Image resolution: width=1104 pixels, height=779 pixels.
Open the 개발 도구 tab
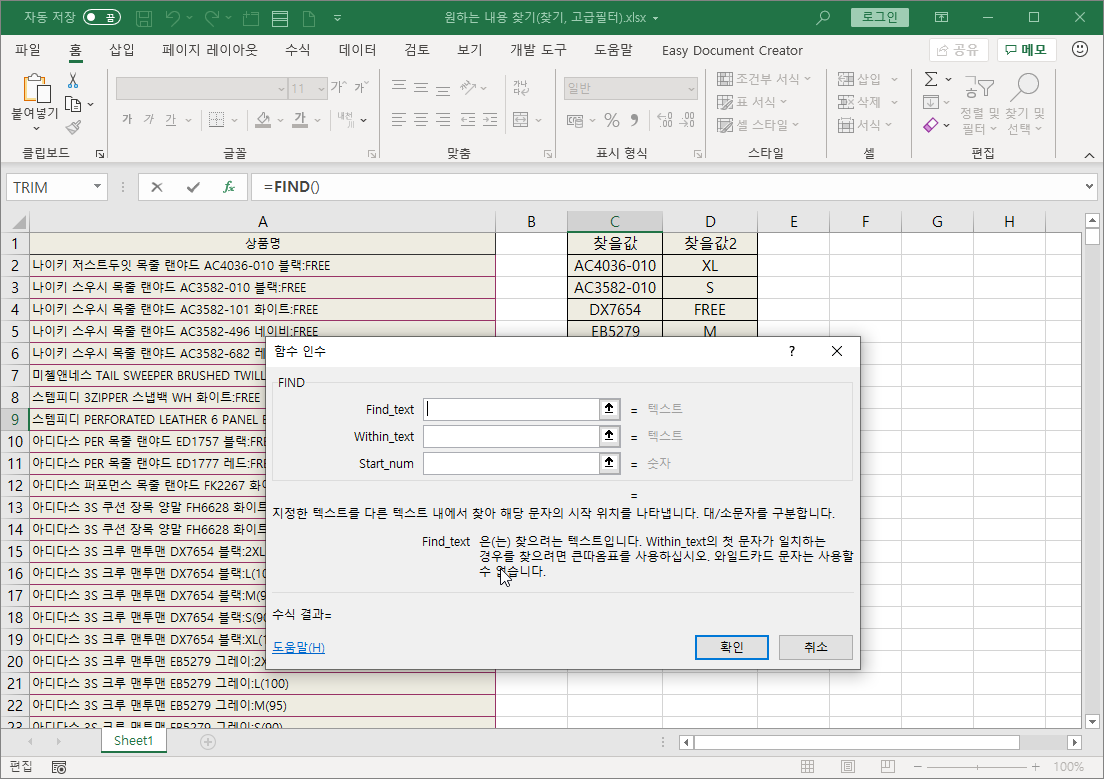[538, 50]
